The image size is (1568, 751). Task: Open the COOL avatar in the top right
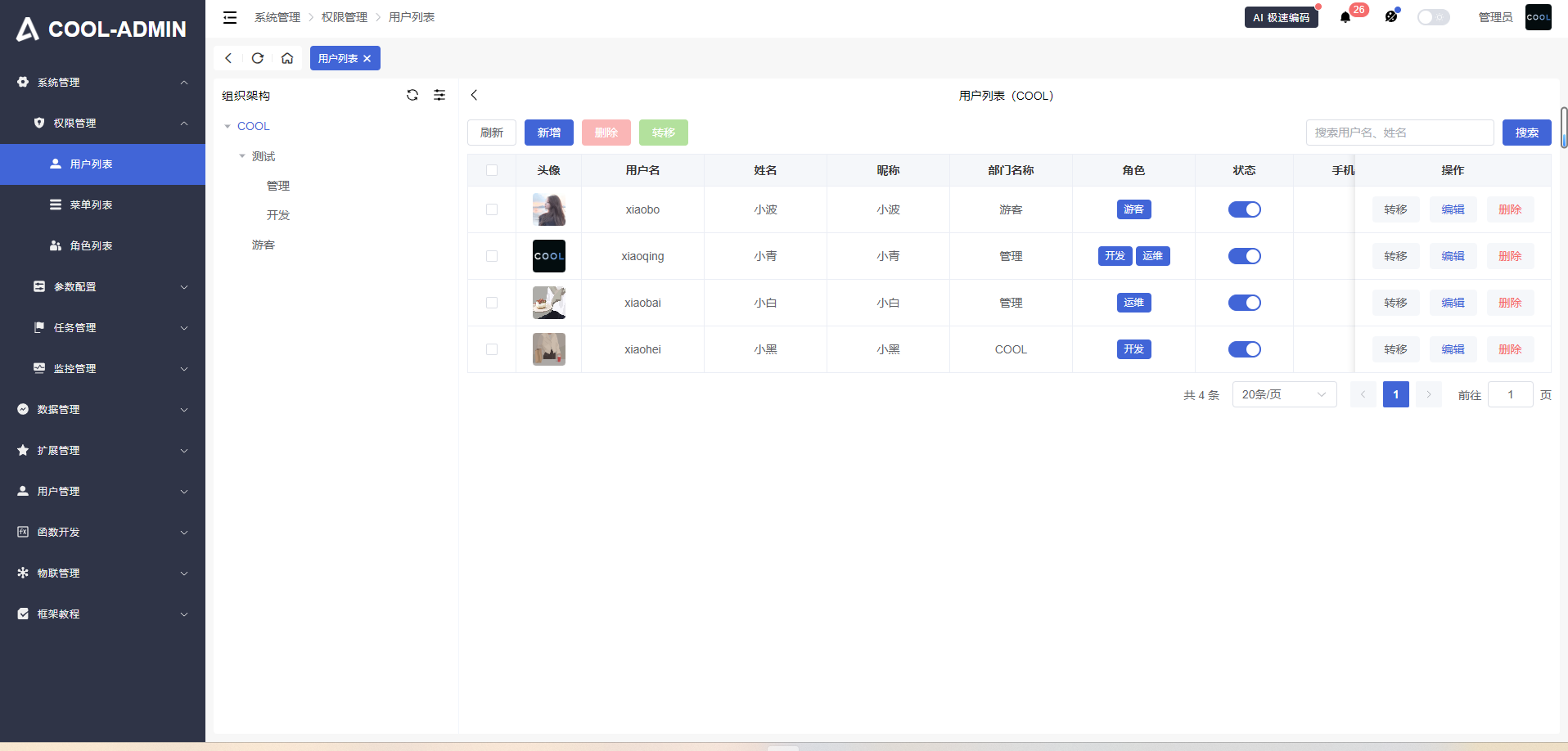[x=1539, y=17]
